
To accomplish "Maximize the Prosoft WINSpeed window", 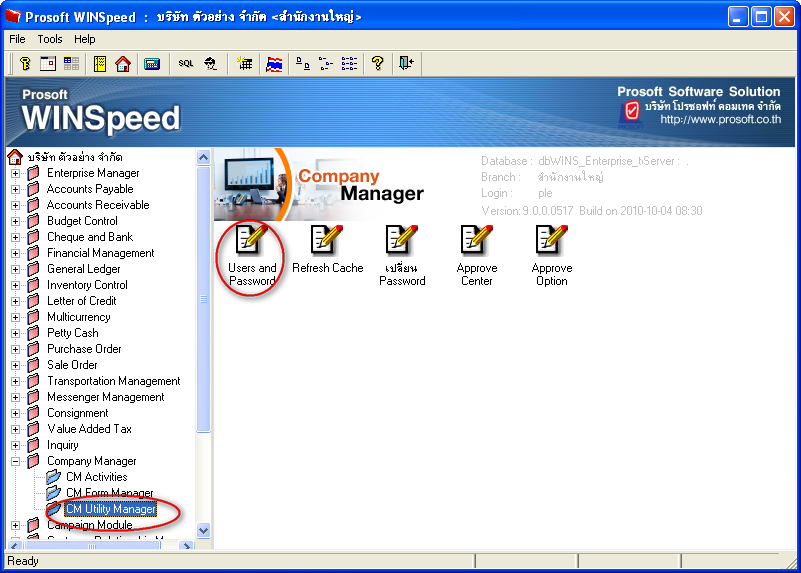I will (x=761, y=17).
